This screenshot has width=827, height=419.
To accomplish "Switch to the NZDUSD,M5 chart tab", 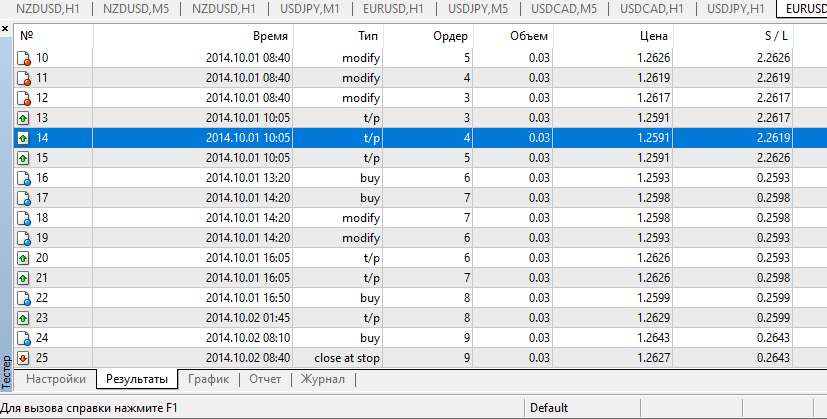I will pos(136,9).
